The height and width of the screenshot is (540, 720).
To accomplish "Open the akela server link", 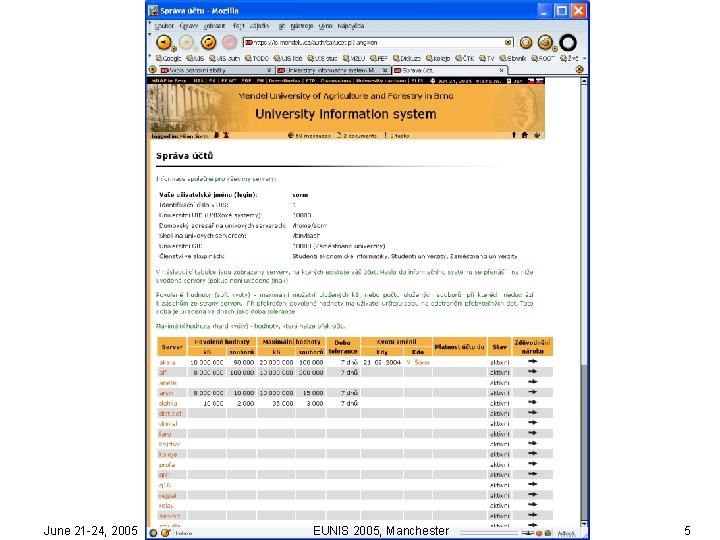I will point(167,362).
